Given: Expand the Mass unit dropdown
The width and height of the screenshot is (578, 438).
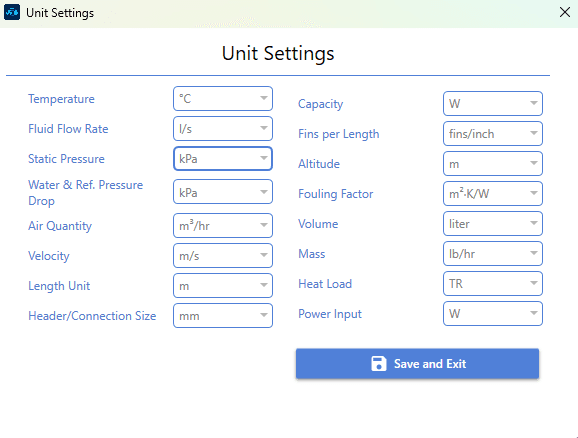Looking at the screenshot, I should click(x=493, y=254).
